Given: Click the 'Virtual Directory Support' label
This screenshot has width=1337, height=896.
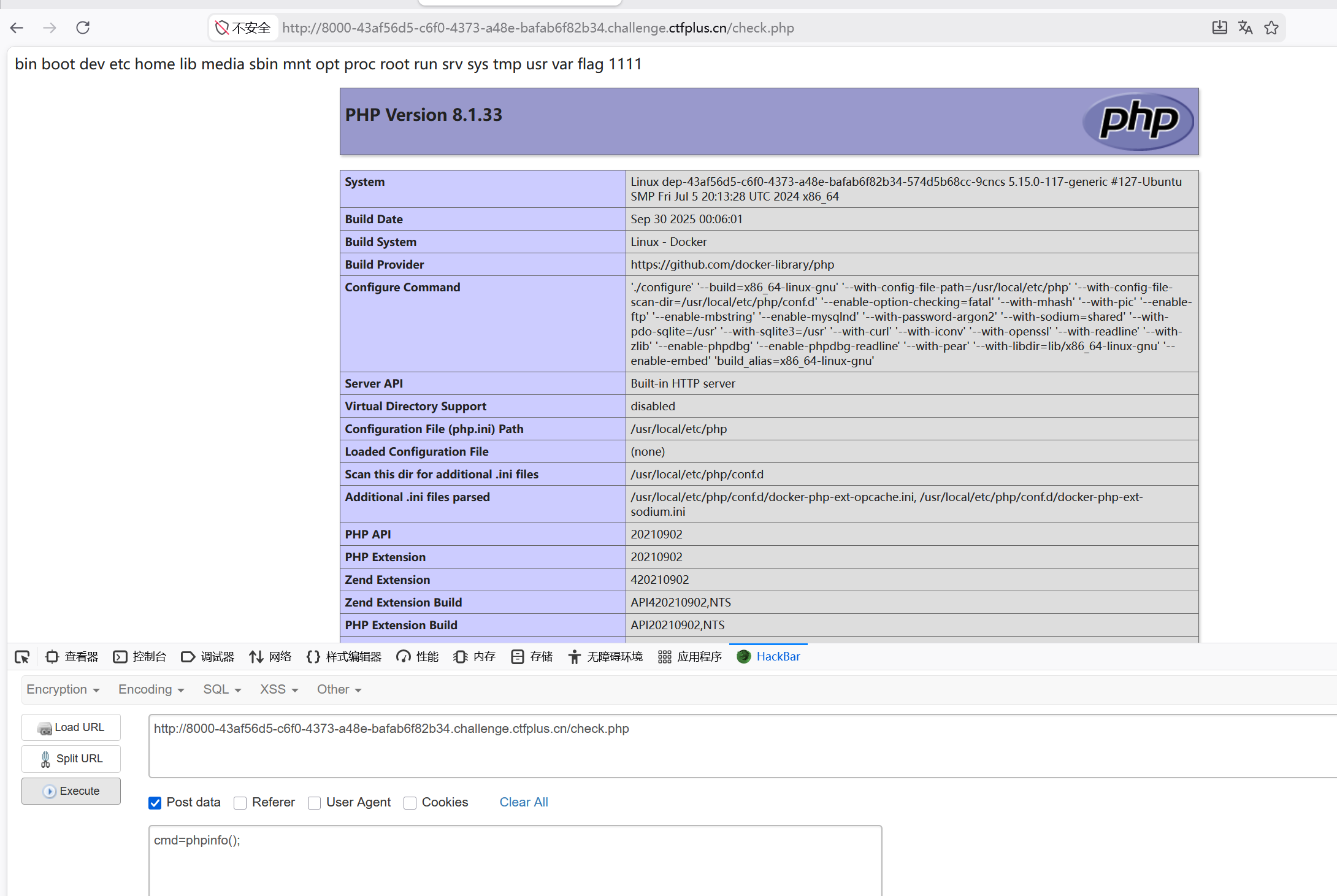Looking at the screenshot, I should click(415, 406).
